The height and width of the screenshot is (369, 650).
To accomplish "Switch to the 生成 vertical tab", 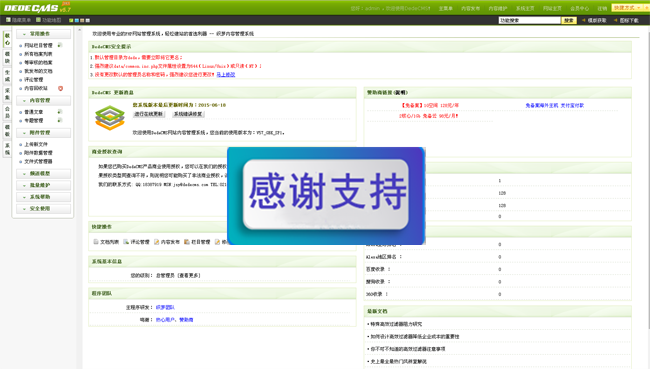I will 7,76.
